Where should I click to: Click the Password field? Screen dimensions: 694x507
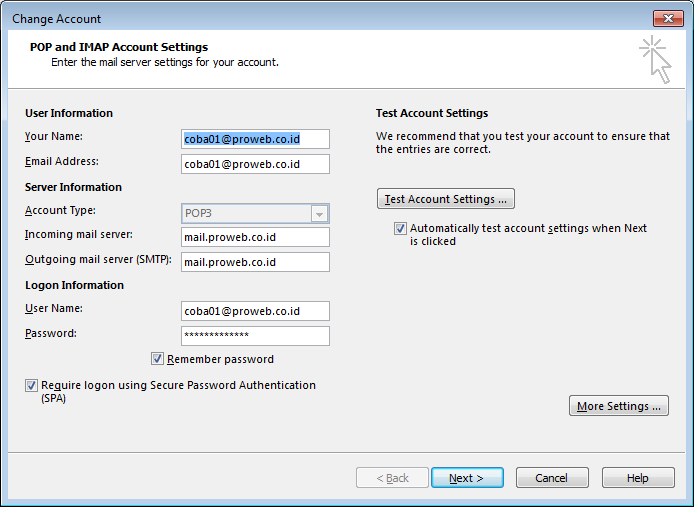click(255, 336)
